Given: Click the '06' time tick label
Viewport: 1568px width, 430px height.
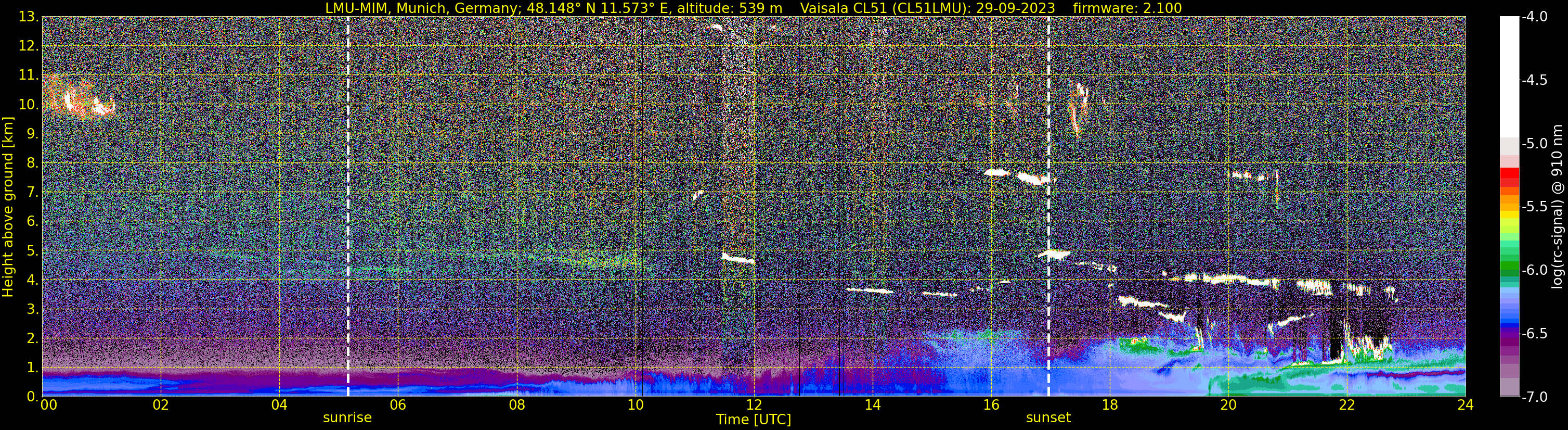Looking at the screenshot, I should [x=397, y=405].
